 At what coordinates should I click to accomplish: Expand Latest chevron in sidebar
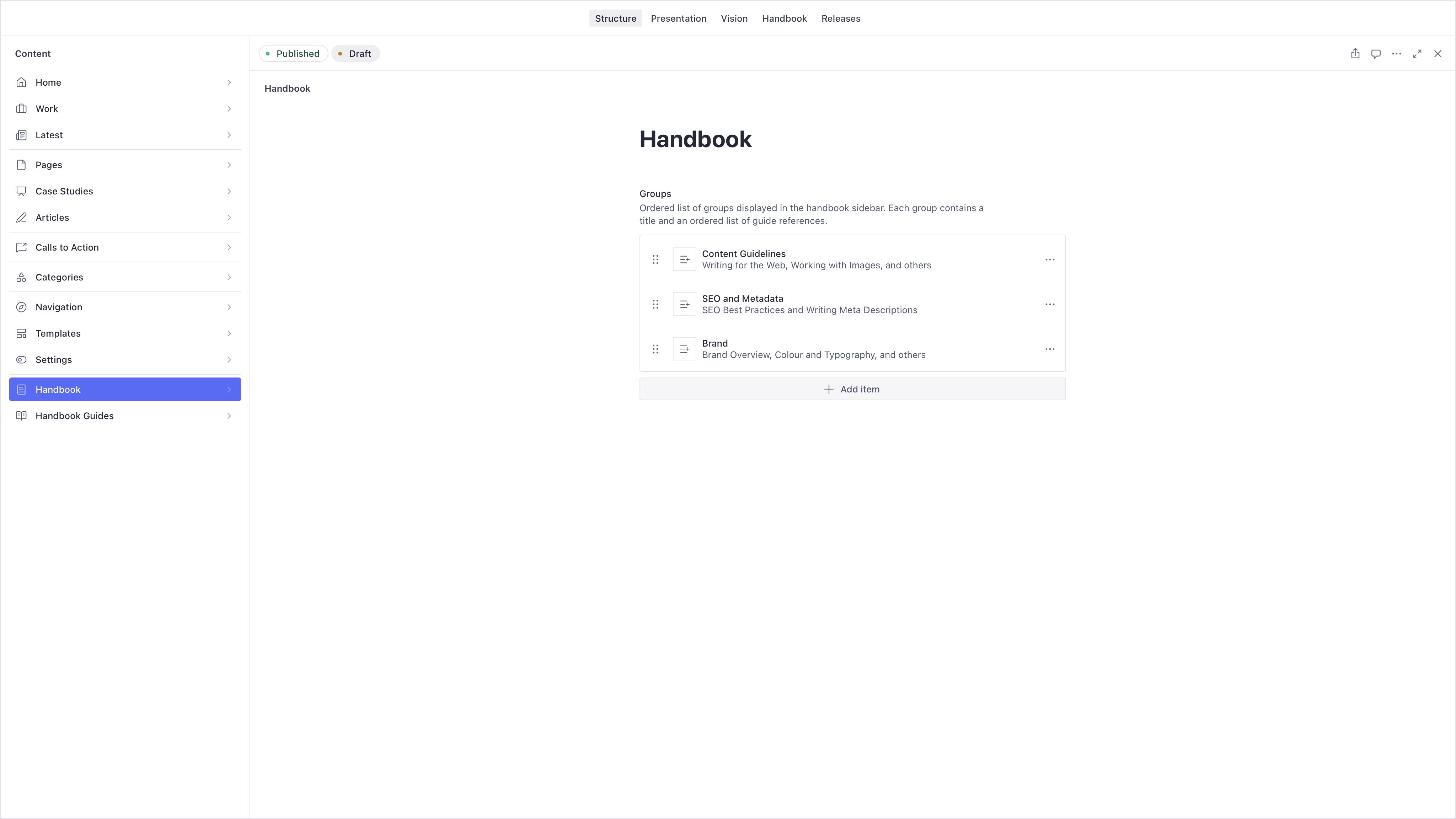pos(229,135)
